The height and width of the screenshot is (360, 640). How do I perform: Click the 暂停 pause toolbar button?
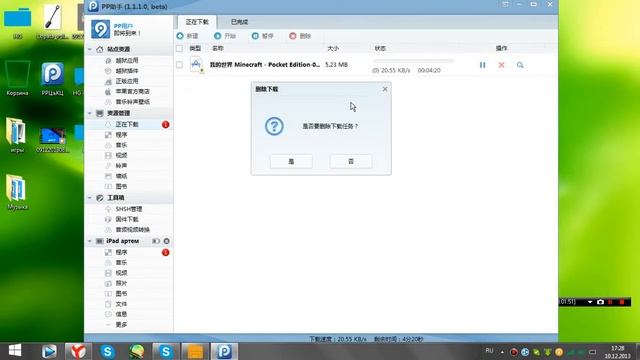click(x=262, y=36)
